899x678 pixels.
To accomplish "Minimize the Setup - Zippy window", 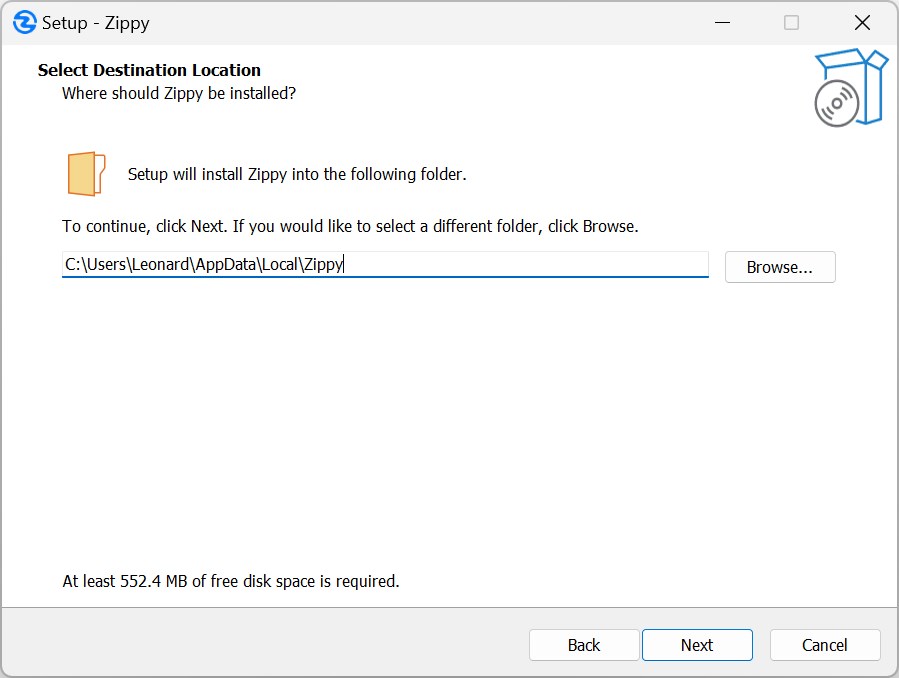I will (722, 23).
